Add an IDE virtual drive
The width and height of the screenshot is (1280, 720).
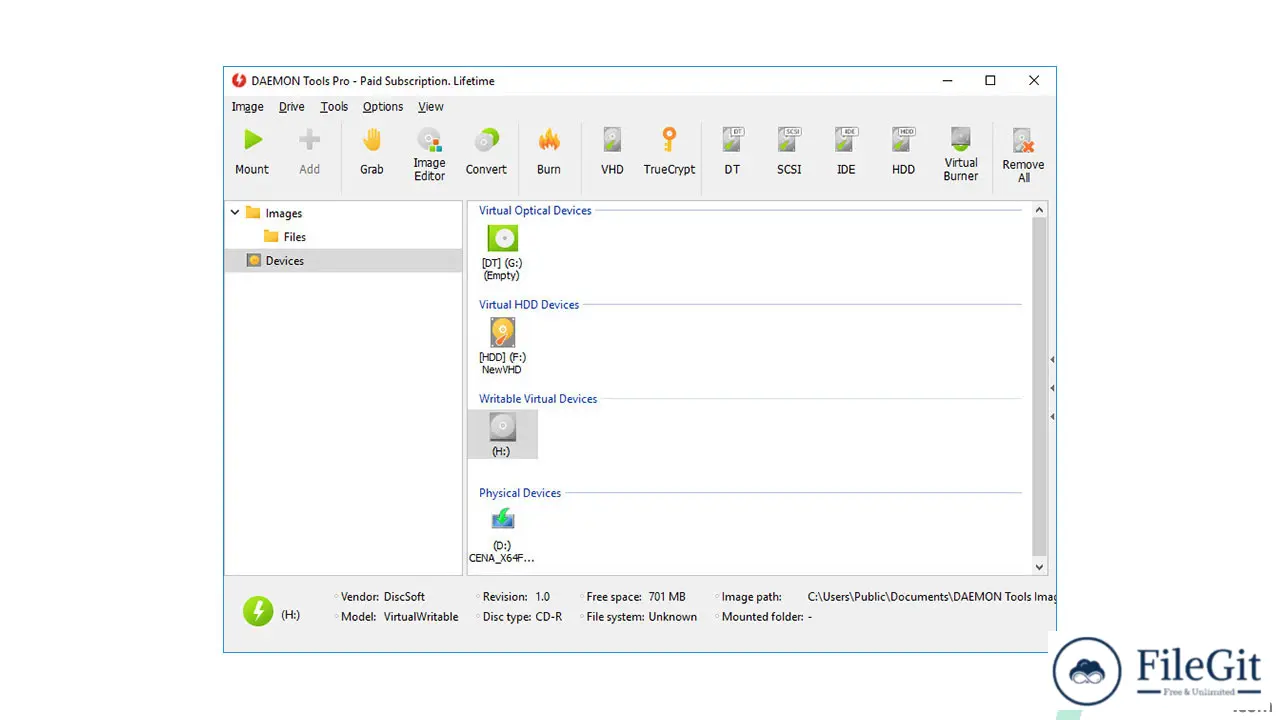[846, 140]
